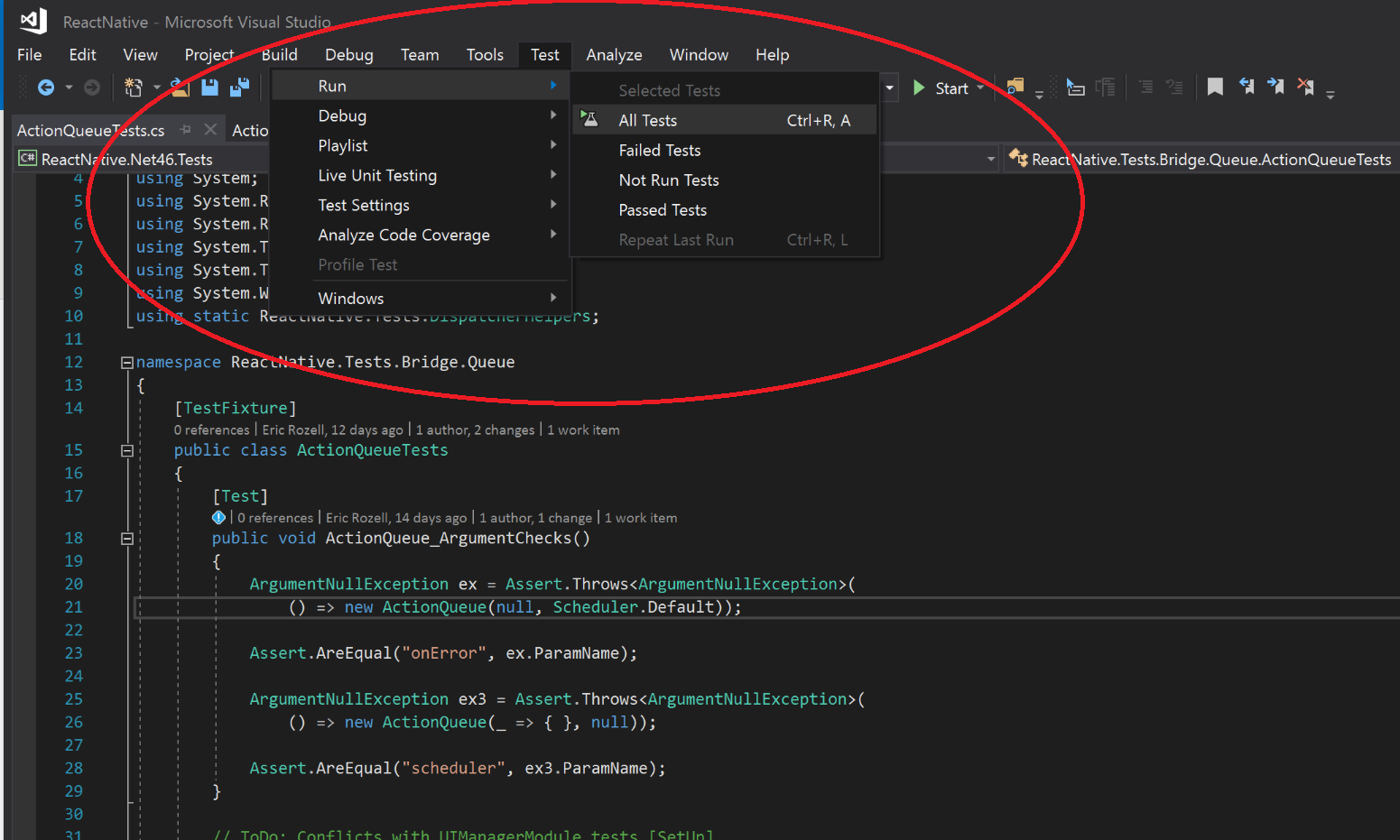Viewport: 1400px width, 840px height.
Task: Click the Navigate Backward arrow icon
Action: [46, 88]
